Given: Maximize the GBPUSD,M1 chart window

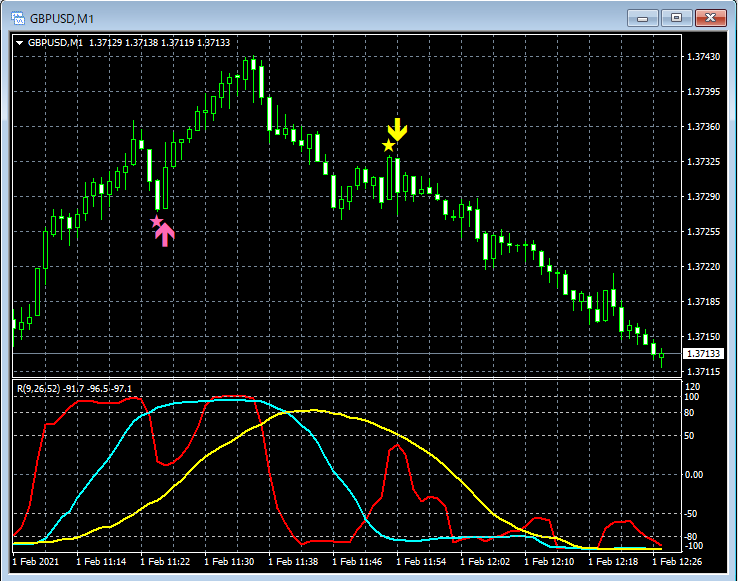Looking at the screenshot, I should click(x=676, y=18).
